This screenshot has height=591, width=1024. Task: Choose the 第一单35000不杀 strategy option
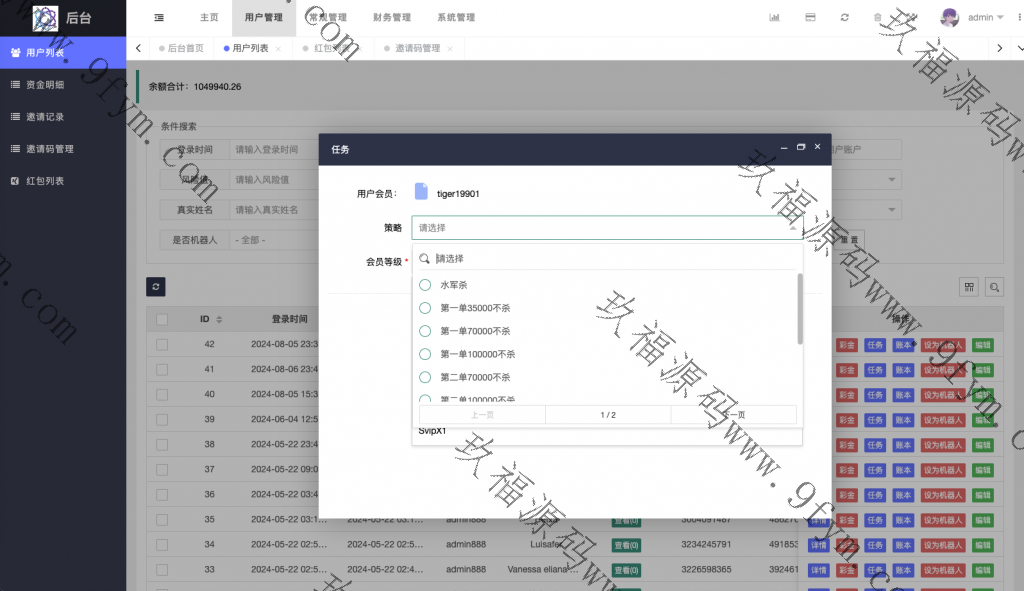(x=425, y=308)
